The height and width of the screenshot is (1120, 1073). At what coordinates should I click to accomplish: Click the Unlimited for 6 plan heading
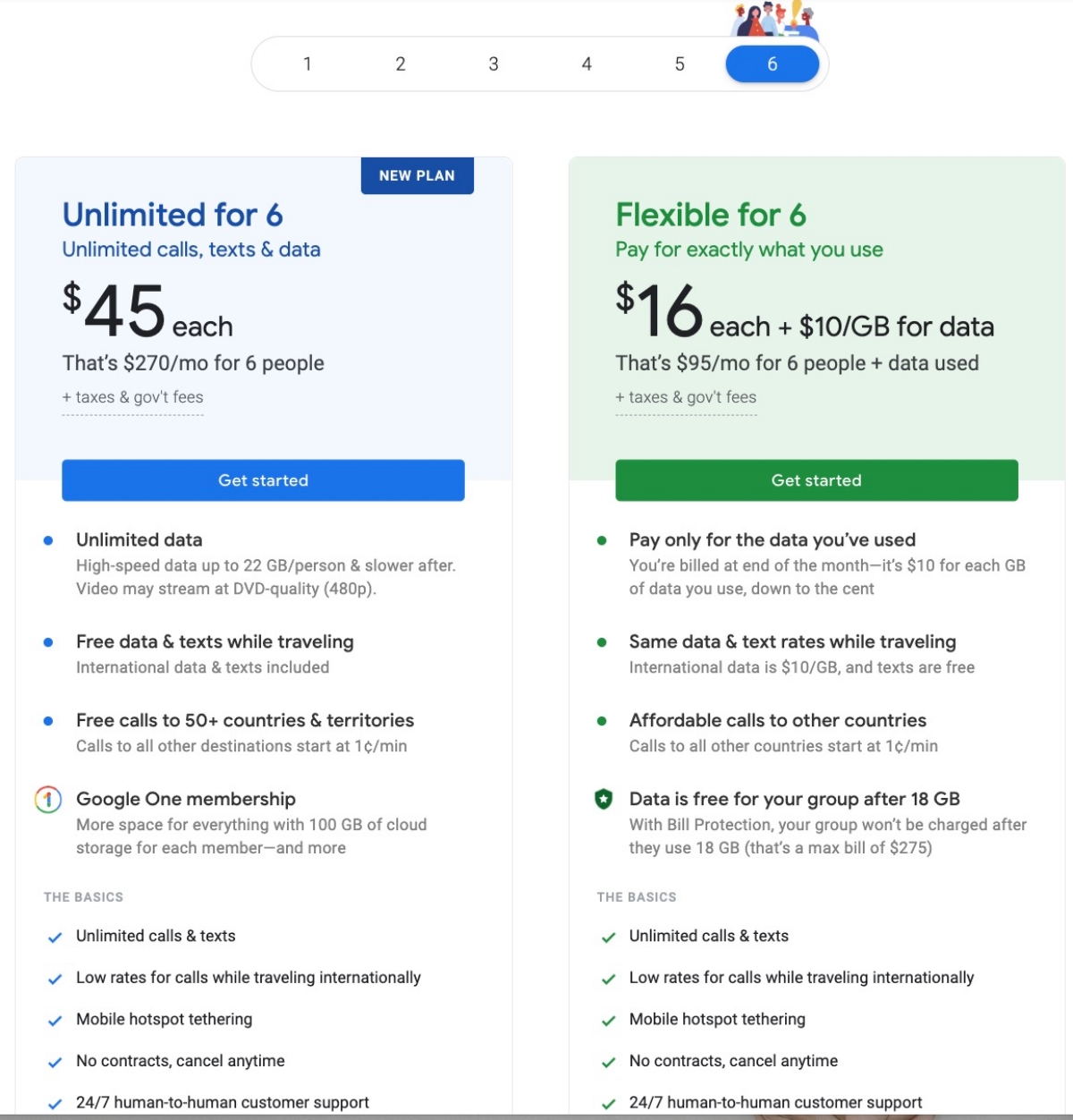point(173,215)
